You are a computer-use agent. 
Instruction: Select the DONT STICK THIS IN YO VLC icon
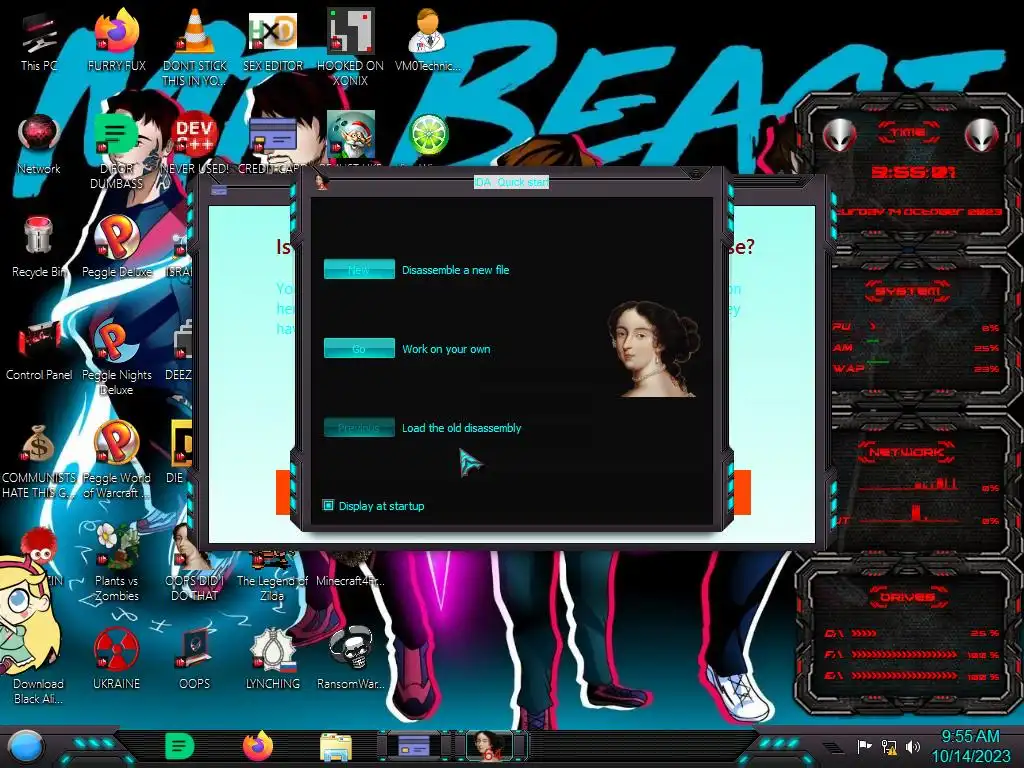195,48
